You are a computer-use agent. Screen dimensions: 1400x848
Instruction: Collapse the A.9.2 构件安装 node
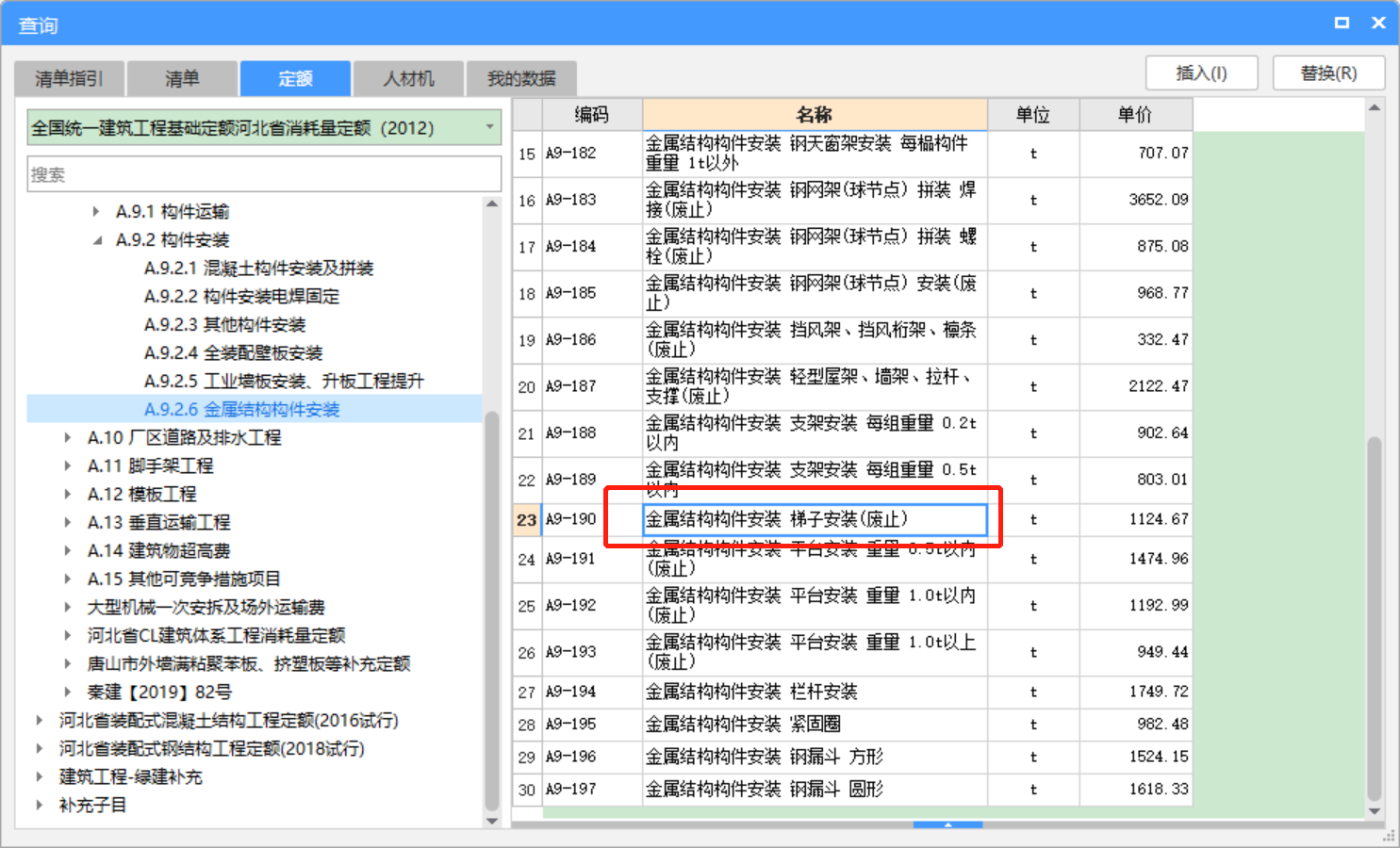[x=96, y=240]
